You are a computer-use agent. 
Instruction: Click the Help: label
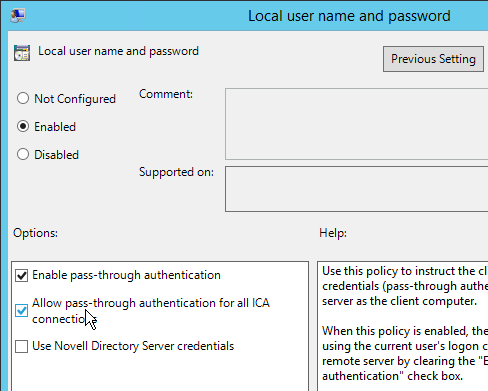point(333,233)
